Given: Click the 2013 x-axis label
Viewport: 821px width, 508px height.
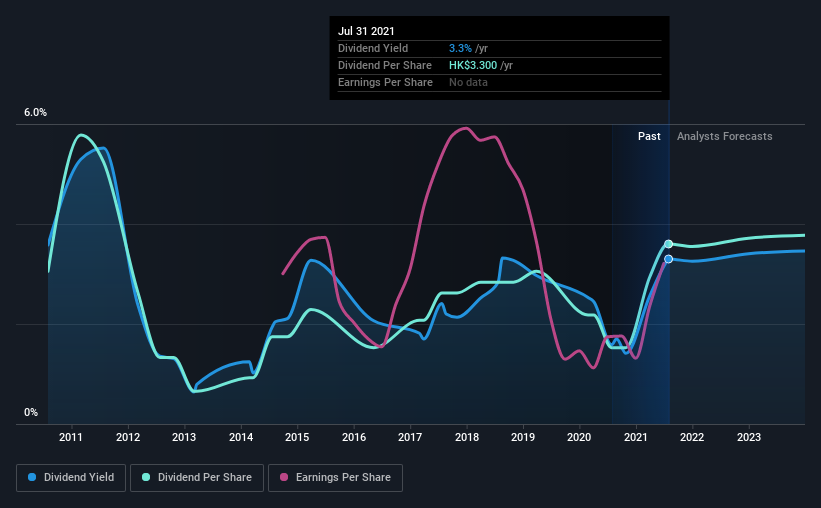Looking at the screenshot, I should click(184, 437).
